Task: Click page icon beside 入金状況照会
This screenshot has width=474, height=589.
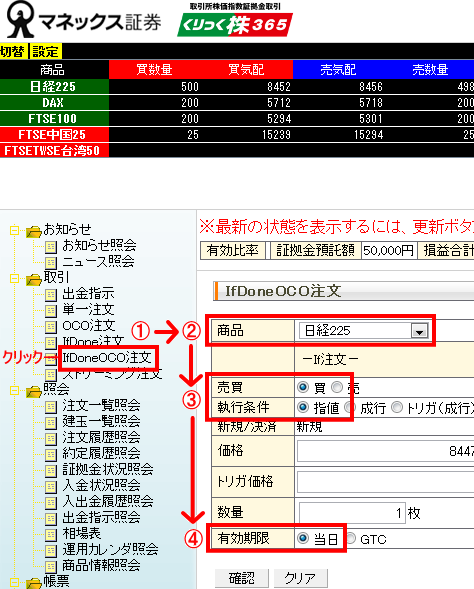Action: pos(51,486)
